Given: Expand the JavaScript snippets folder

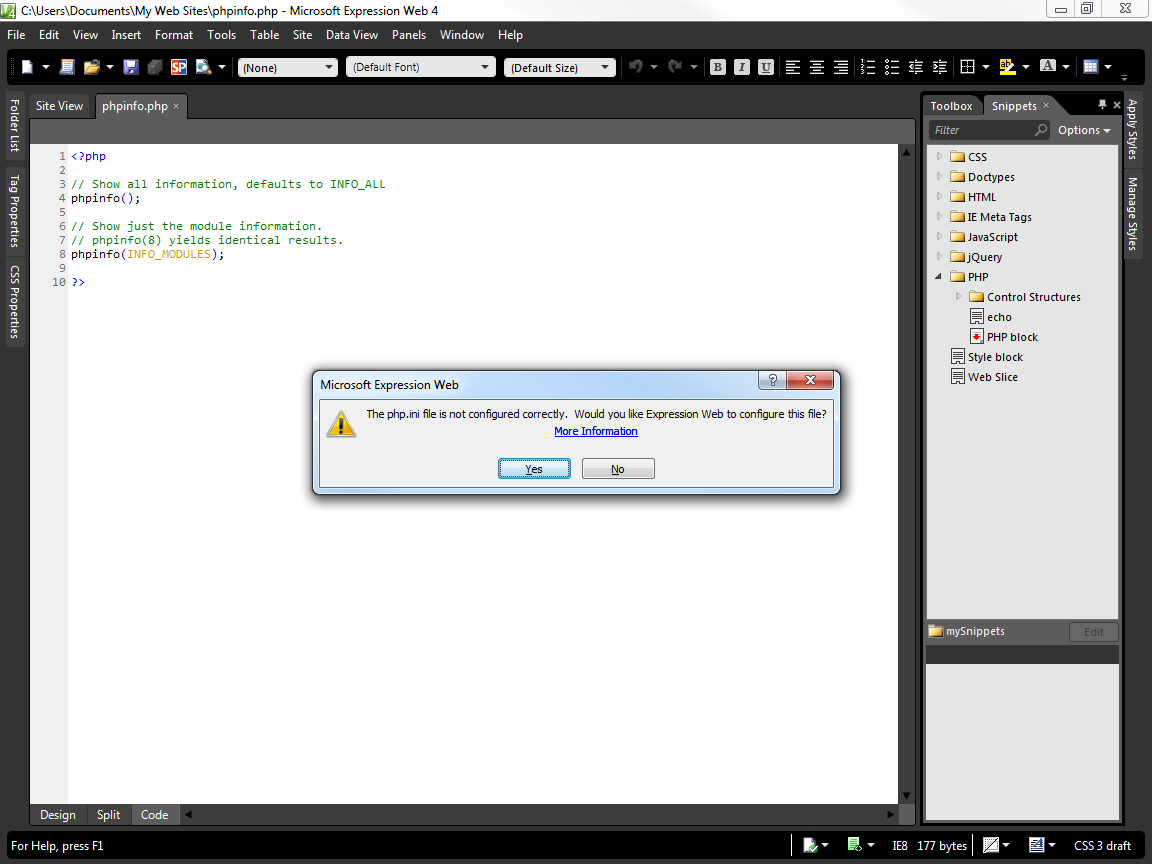Looking at the screenshot, I should 940,237.
